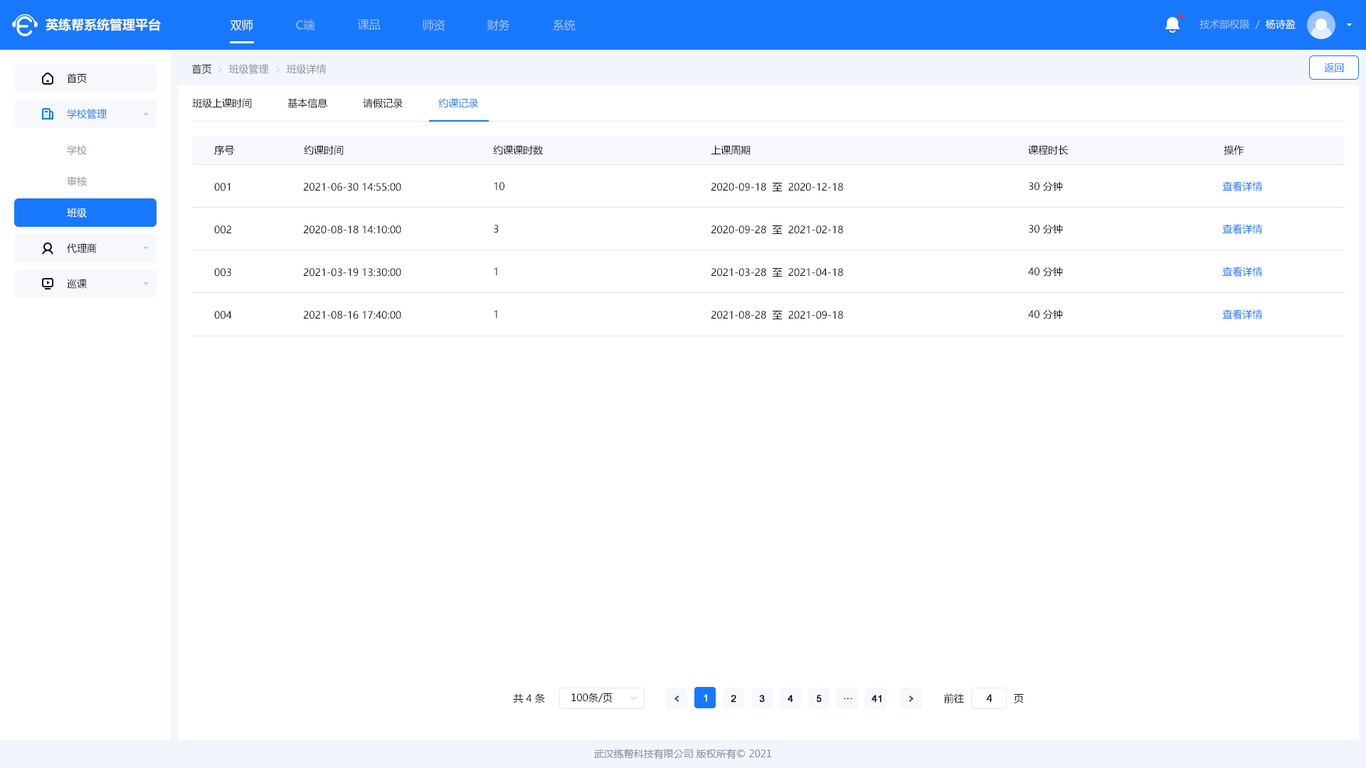Click the 约课时间 column header
This screenshot has width=1366, height=768.
(x=324, y=150)
